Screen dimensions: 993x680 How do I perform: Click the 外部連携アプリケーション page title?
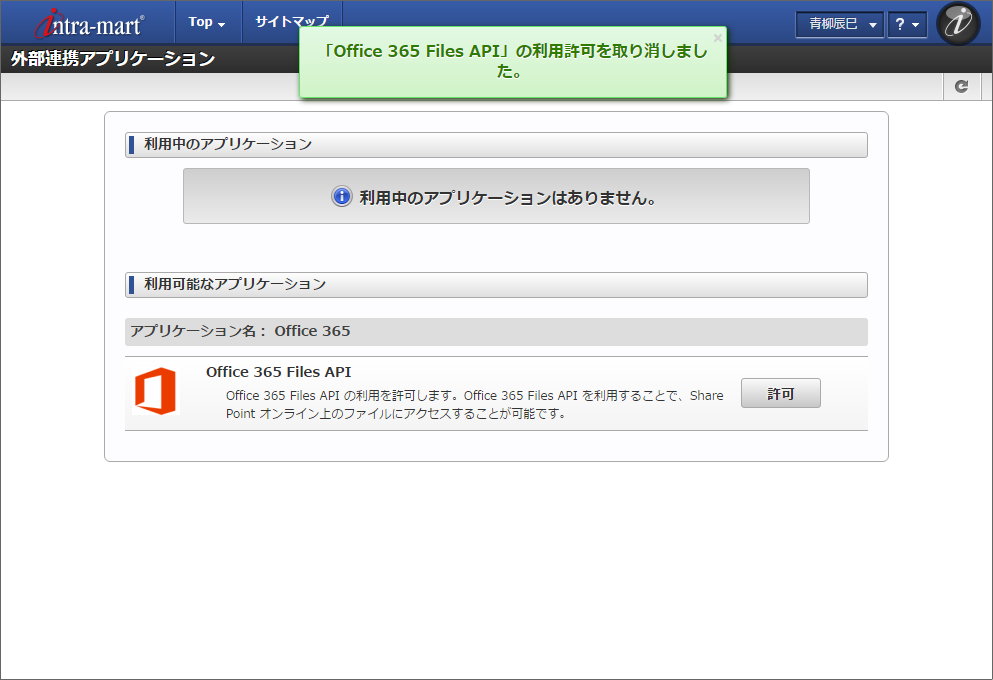(113, 59)
